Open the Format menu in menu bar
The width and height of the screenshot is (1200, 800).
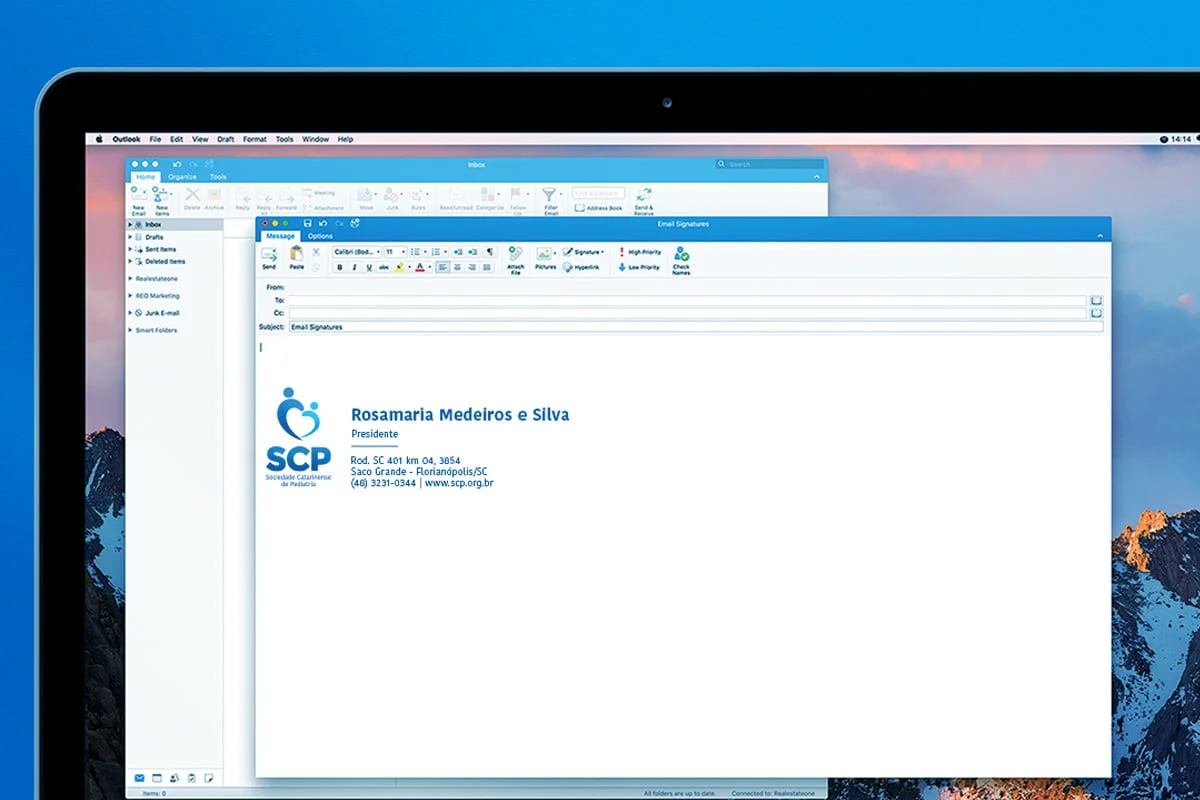coord(255,139)
